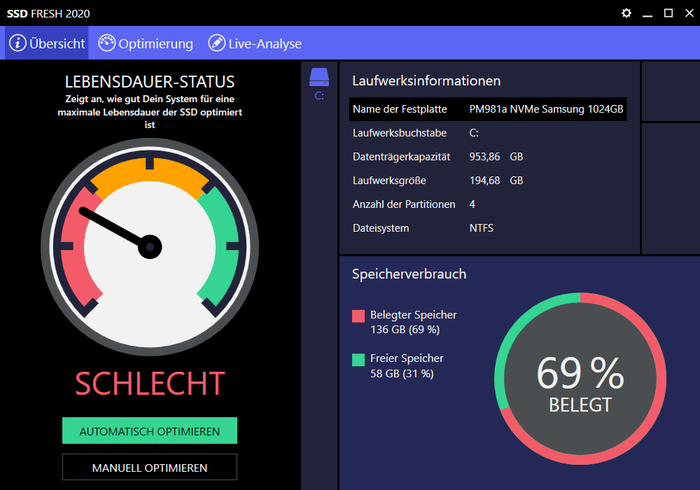Select the Name der Festplatte row
The image size is (700, 490).
pyautogui.click(x=488, y=109)
